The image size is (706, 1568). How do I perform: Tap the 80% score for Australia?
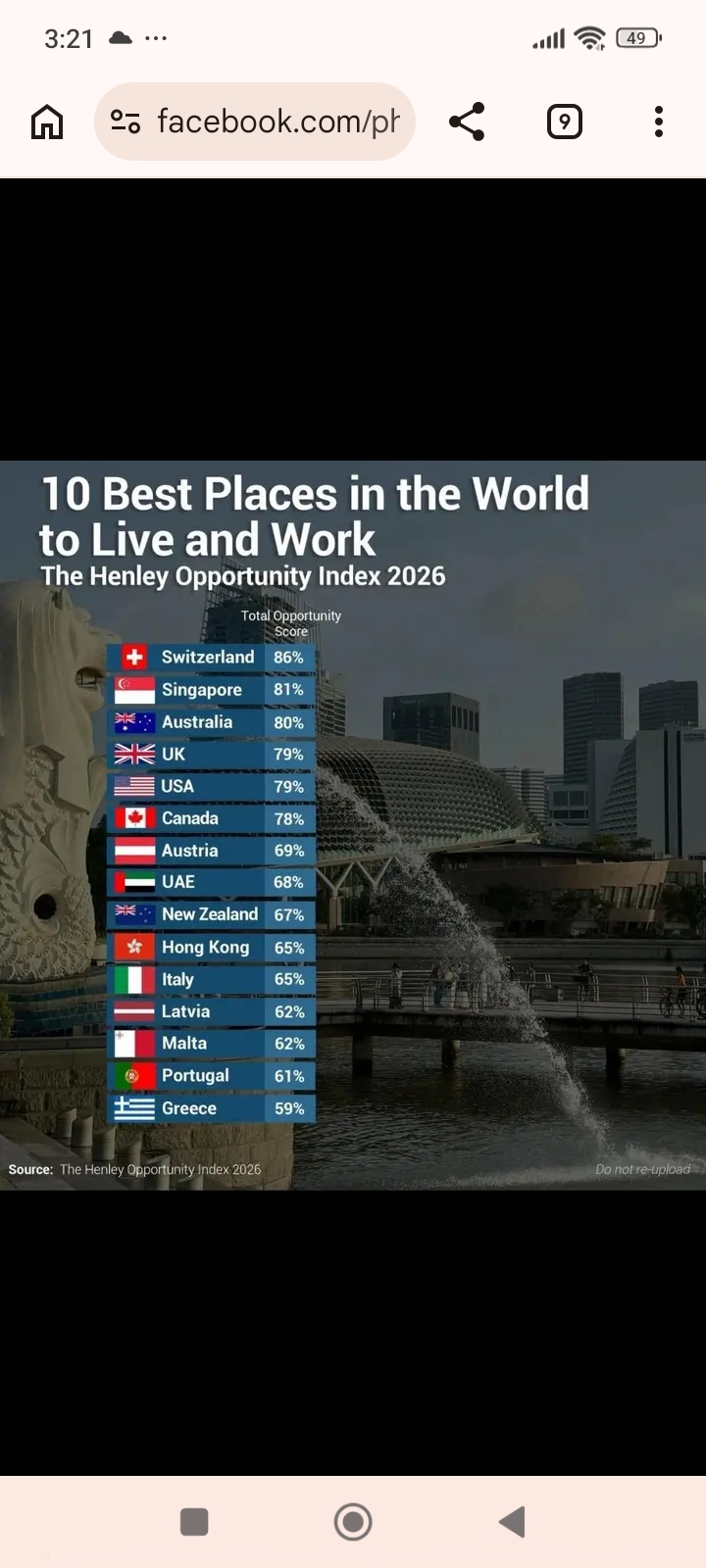click(288, 722)
